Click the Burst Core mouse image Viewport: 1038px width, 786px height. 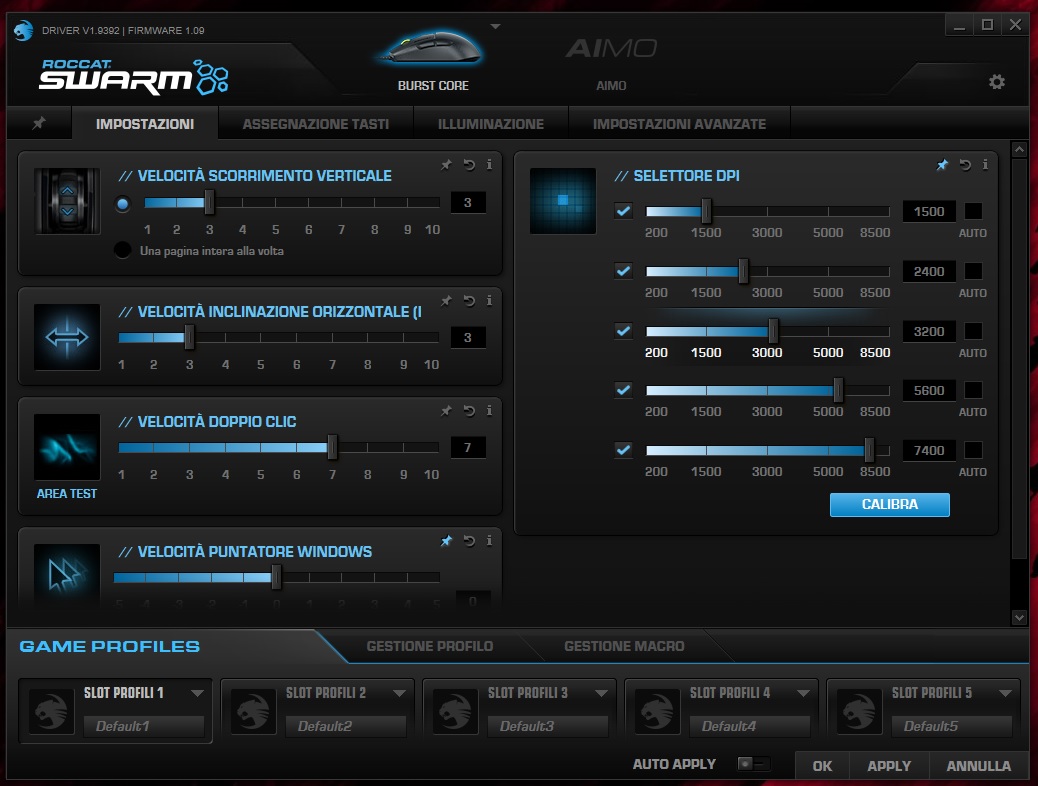[432, 48]
